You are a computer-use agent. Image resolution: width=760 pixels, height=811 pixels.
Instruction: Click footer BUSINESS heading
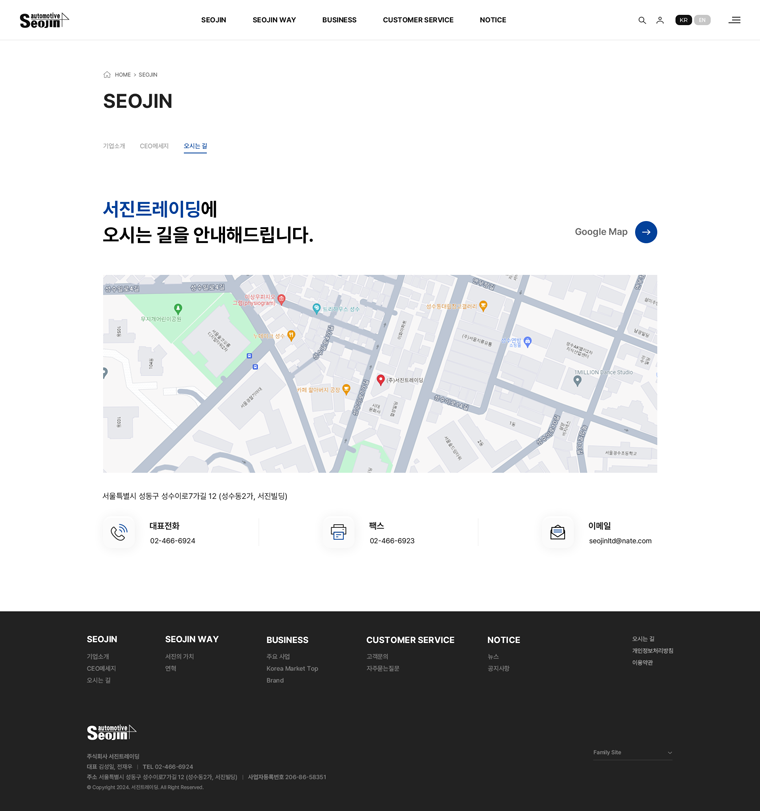point(287,640)
